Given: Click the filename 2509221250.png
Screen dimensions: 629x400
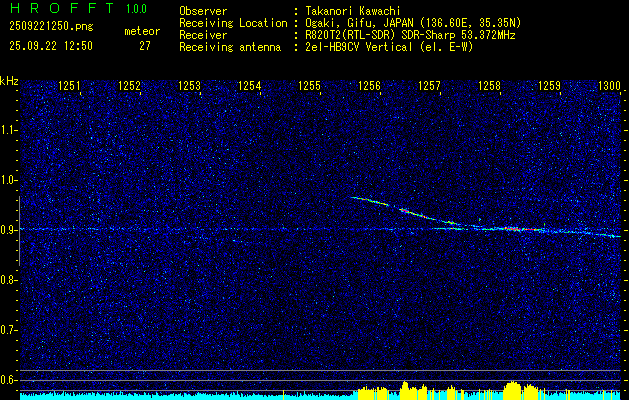Looking at the screenshot, I should pos(51,27).
